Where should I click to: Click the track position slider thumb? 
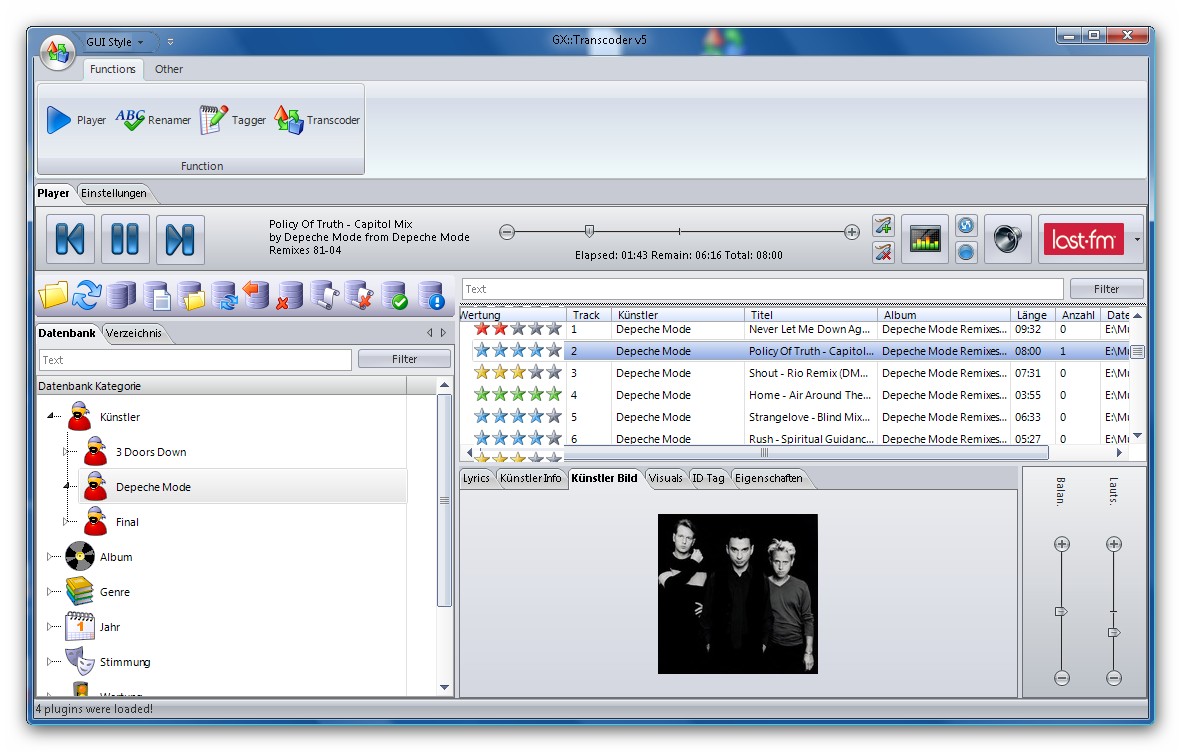coord(589,231)
